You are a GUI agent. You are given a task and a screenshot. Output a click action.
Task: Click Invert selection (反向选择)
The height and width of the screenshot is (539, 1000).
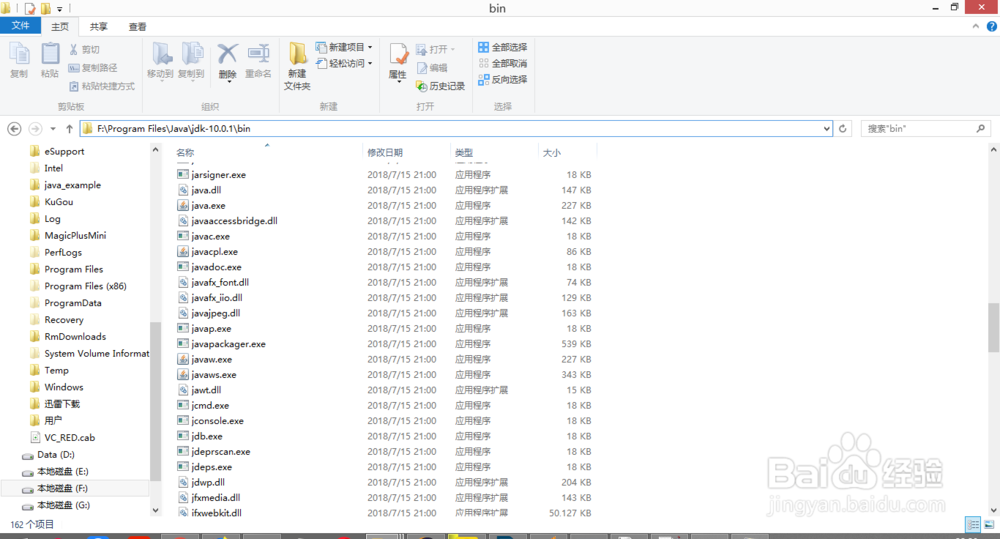tap(503, 79)
